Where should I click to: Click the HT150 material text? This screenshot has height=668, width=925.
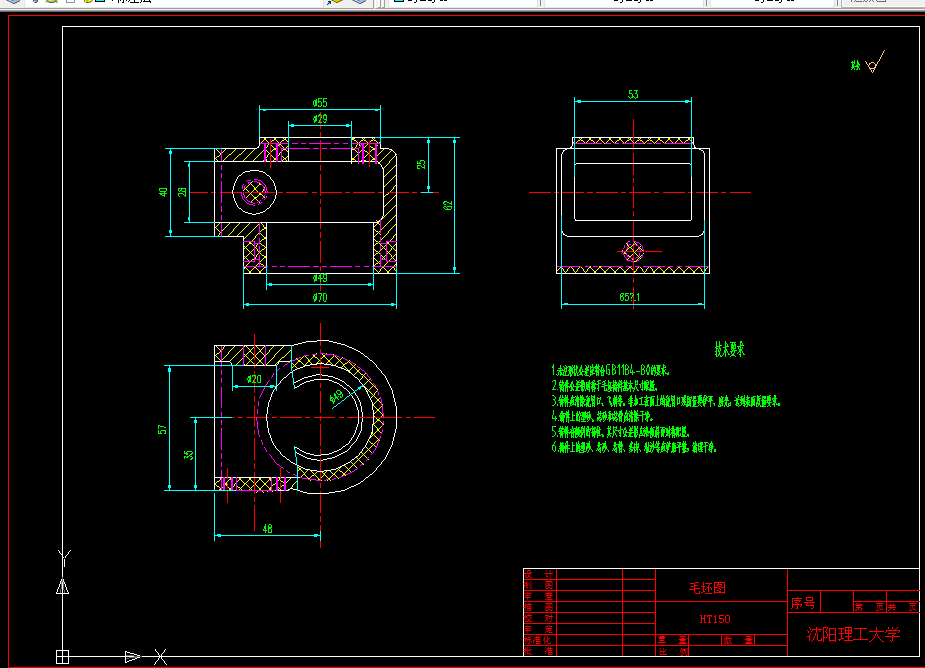pos(715,619)
